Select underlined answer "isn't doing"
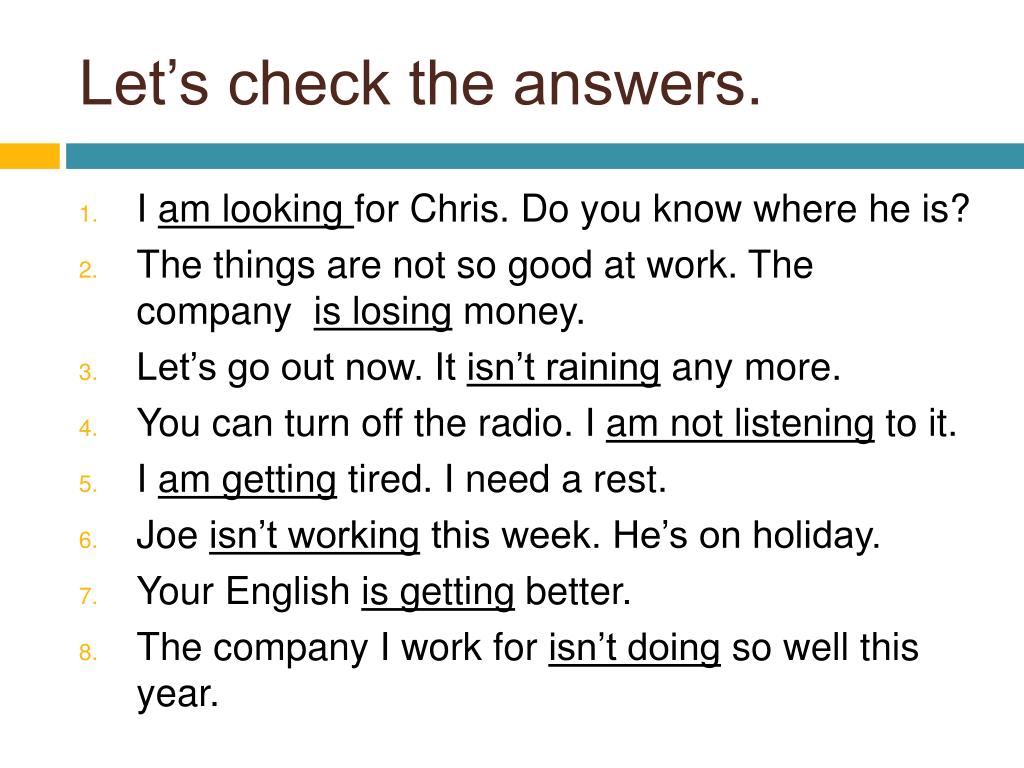The image size is (1024, 768). (x=634, y=648)
